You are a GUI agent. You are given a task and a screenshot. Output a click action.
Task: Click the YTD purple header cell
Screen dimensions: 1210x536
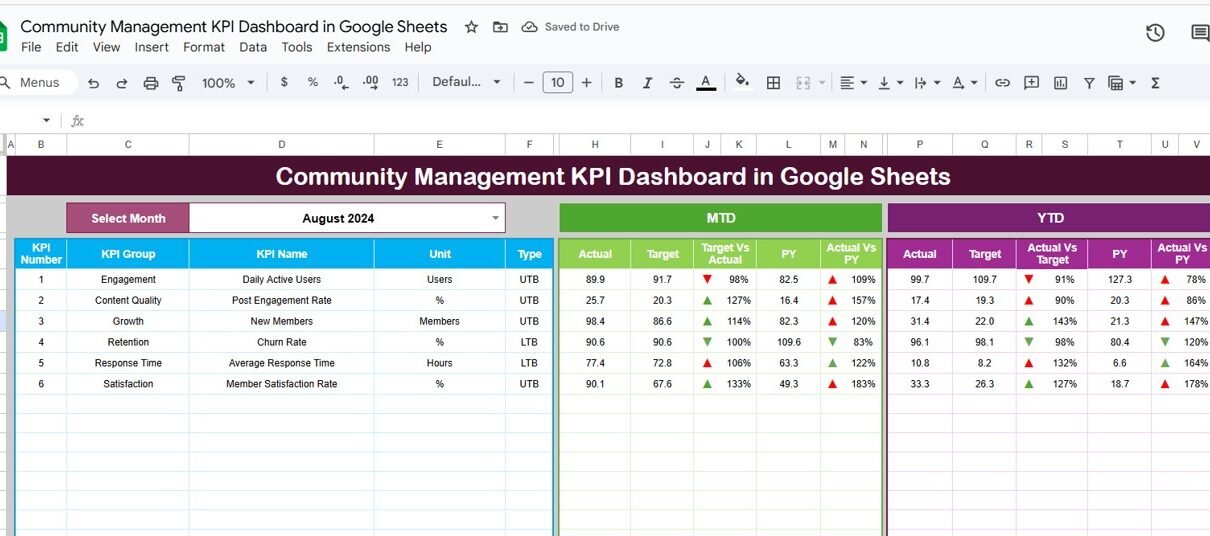point(1049,218)
